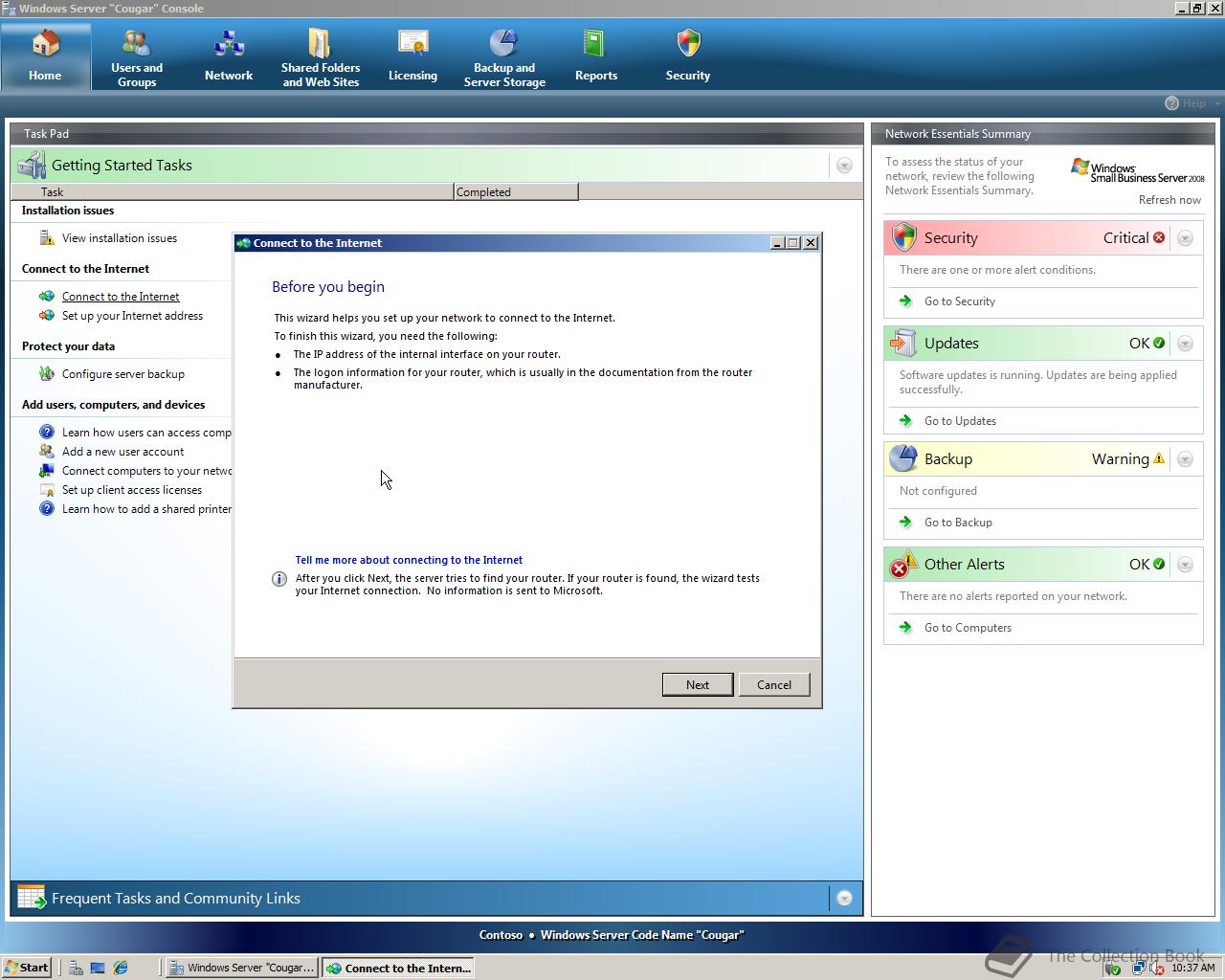Click Refresh now in the summary
1225x980 pixels.
coord(1169,200)
